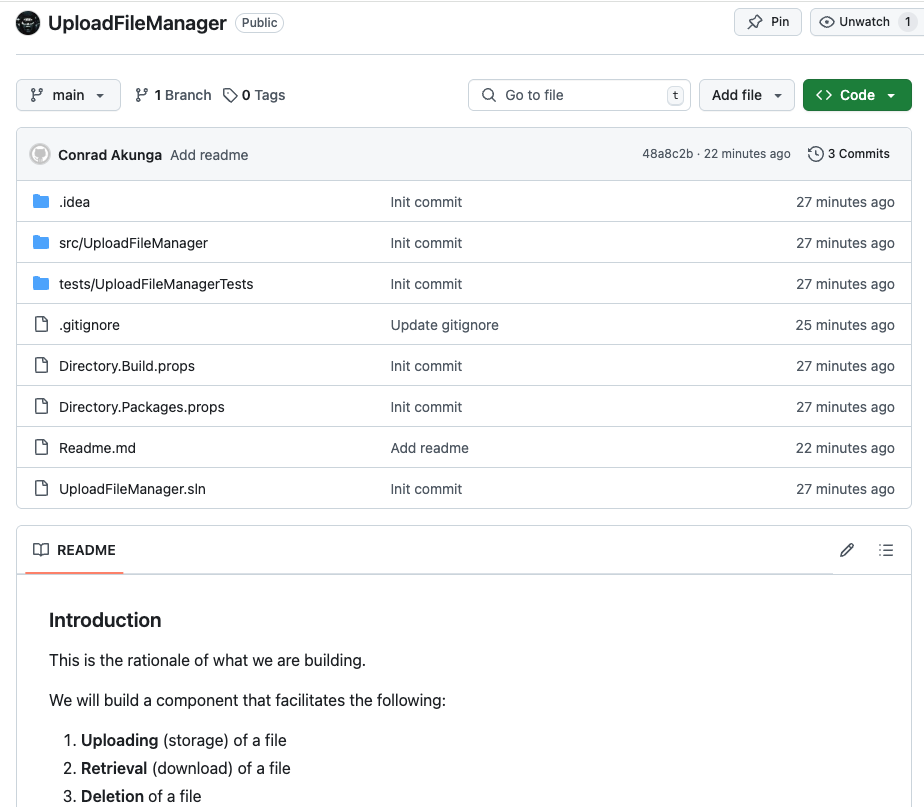Expand the Add file dropdown

click(x=746, y=95)
